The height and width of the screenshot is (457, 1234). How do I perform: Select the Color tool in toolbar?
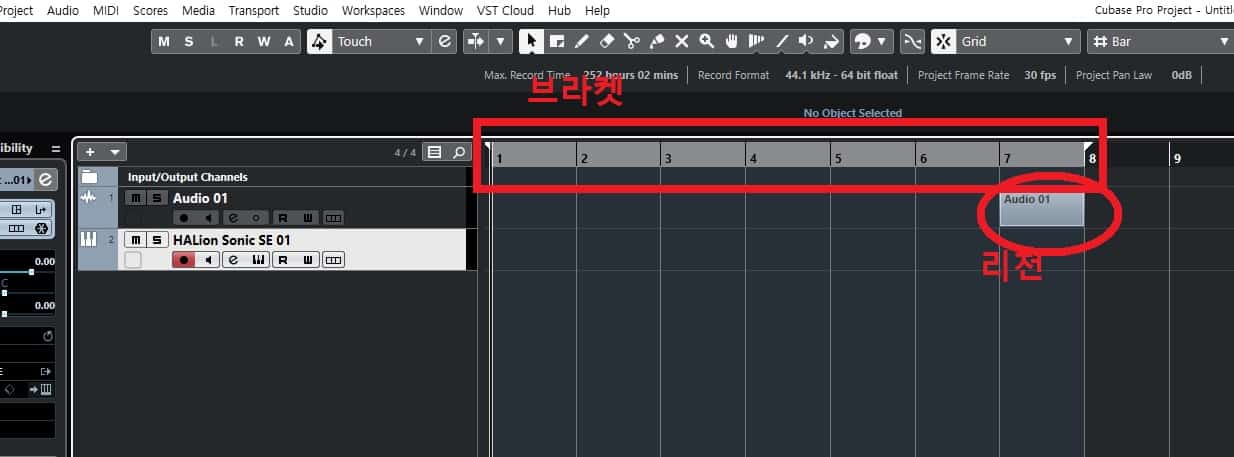pyautogui.click(x=832, y=41)
